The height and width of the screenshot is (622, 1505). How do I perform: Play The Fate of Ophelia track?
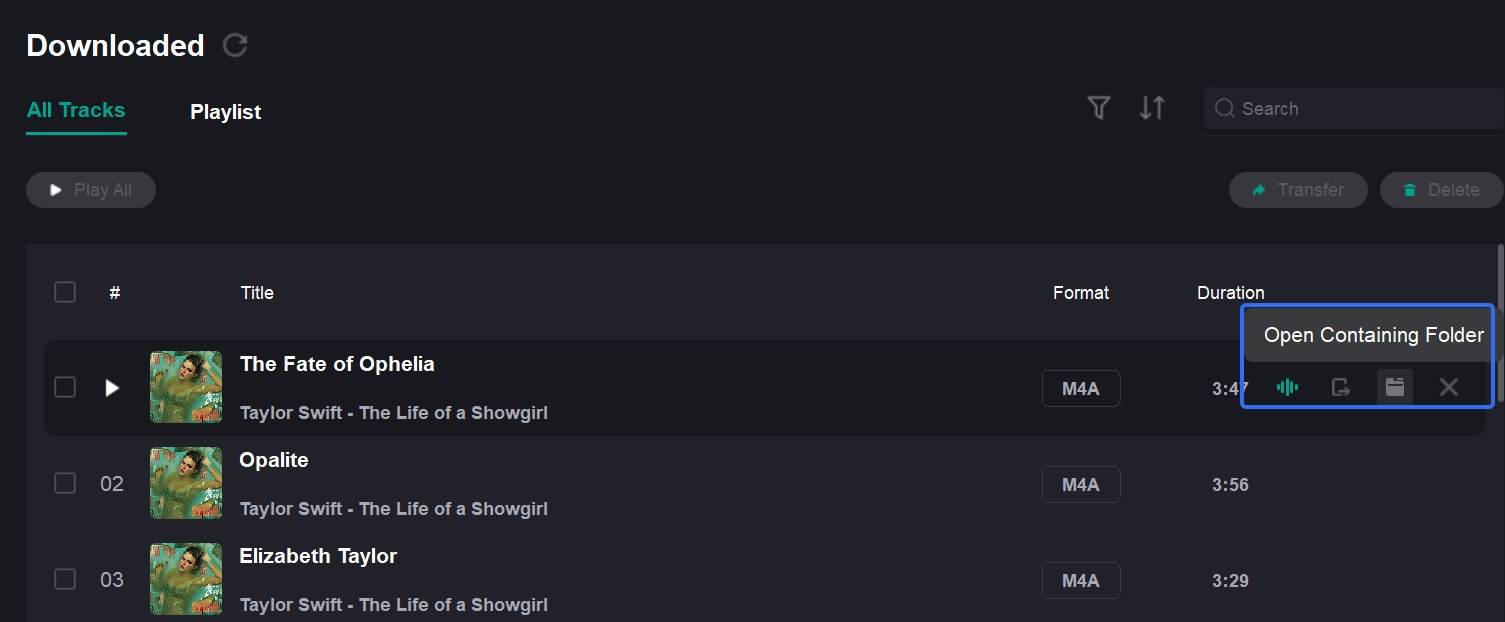(x=112, y=387)
